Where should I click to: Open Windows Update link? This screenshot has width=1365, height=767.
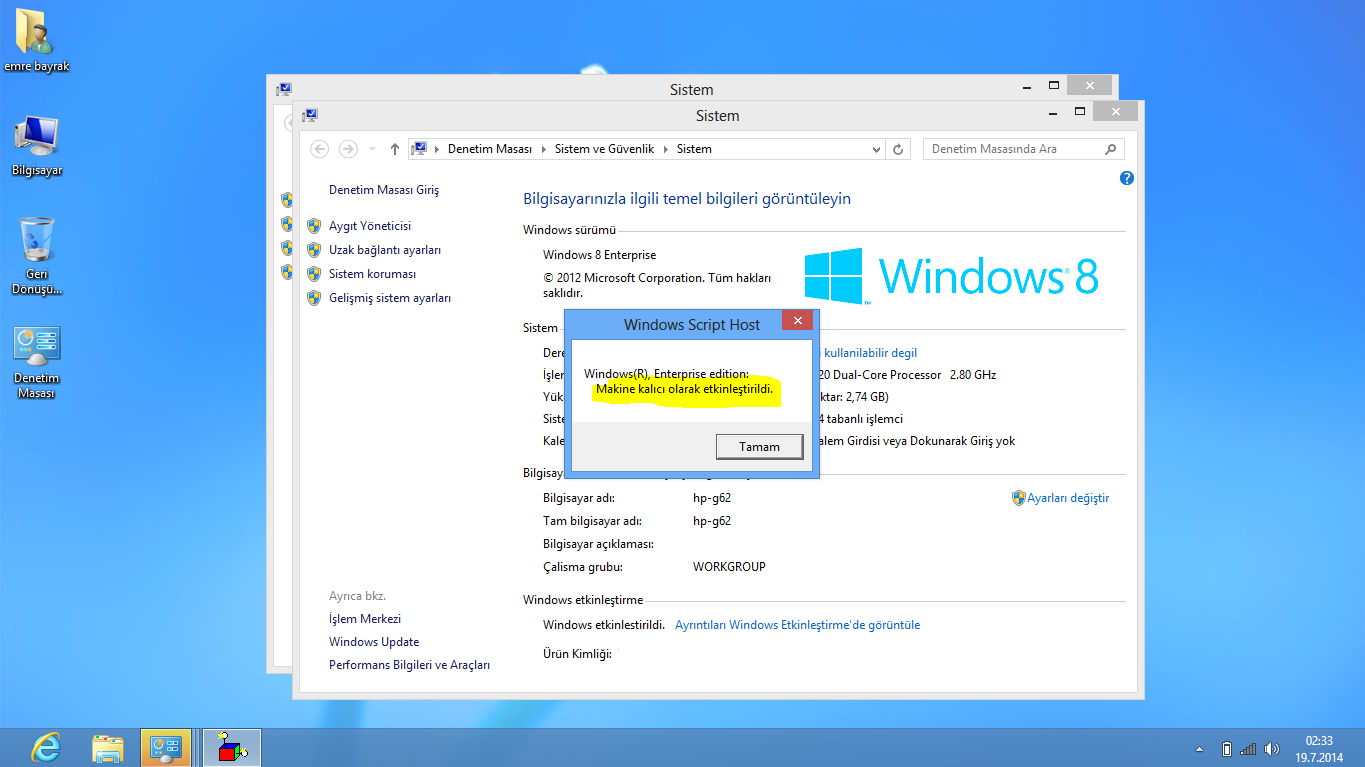374,642
